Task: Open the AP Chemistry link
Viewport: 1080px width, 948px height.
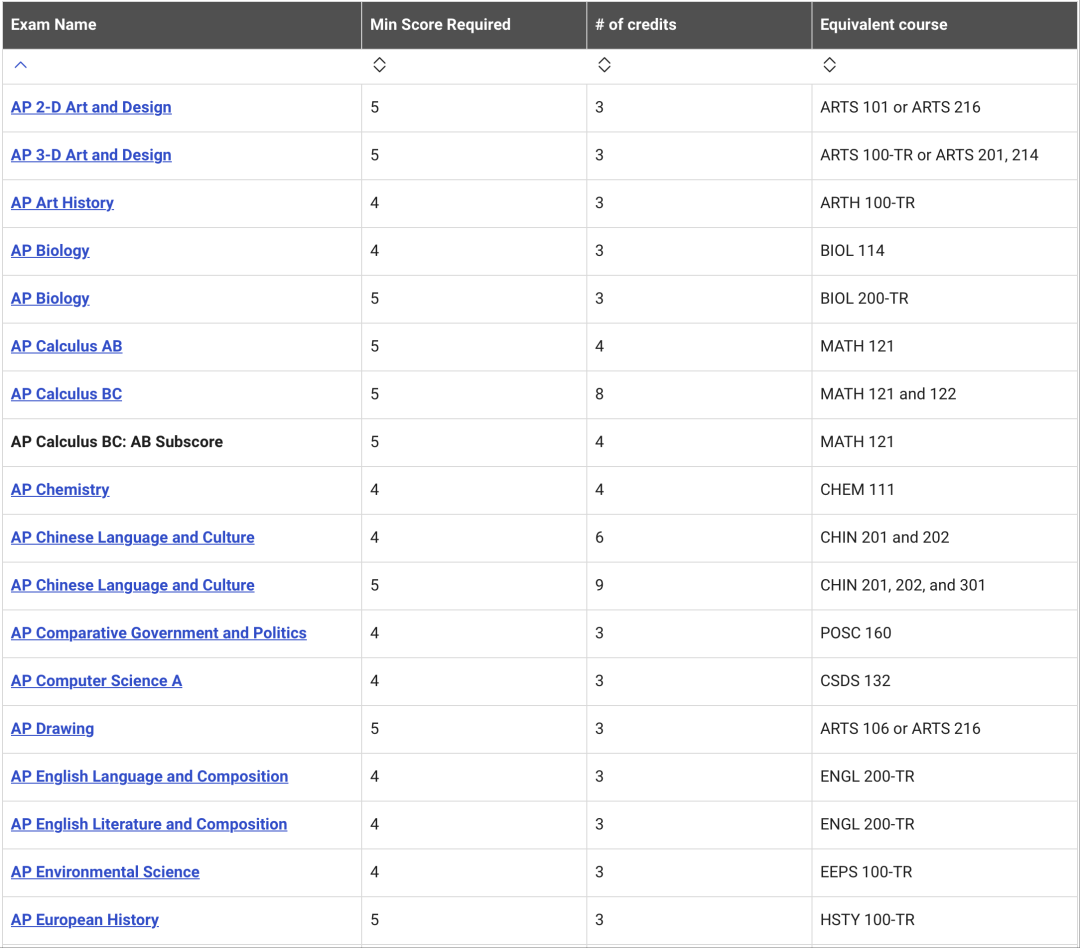Action: click(60, 490)
